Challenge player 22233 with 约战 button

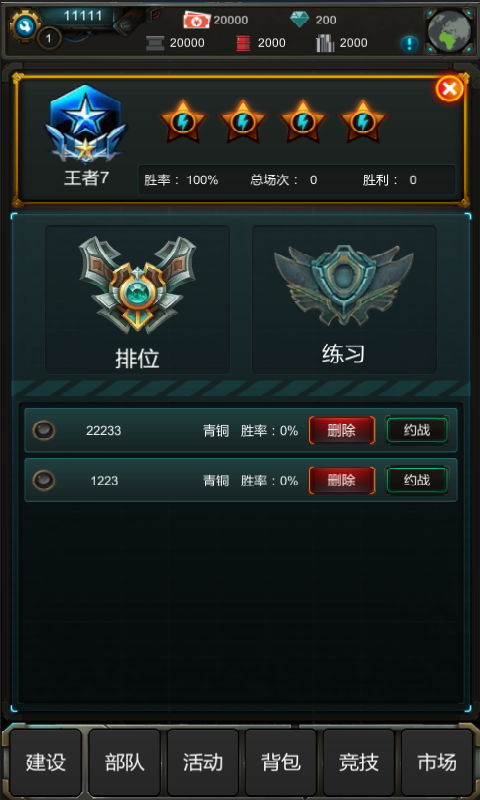click(417, 430)
